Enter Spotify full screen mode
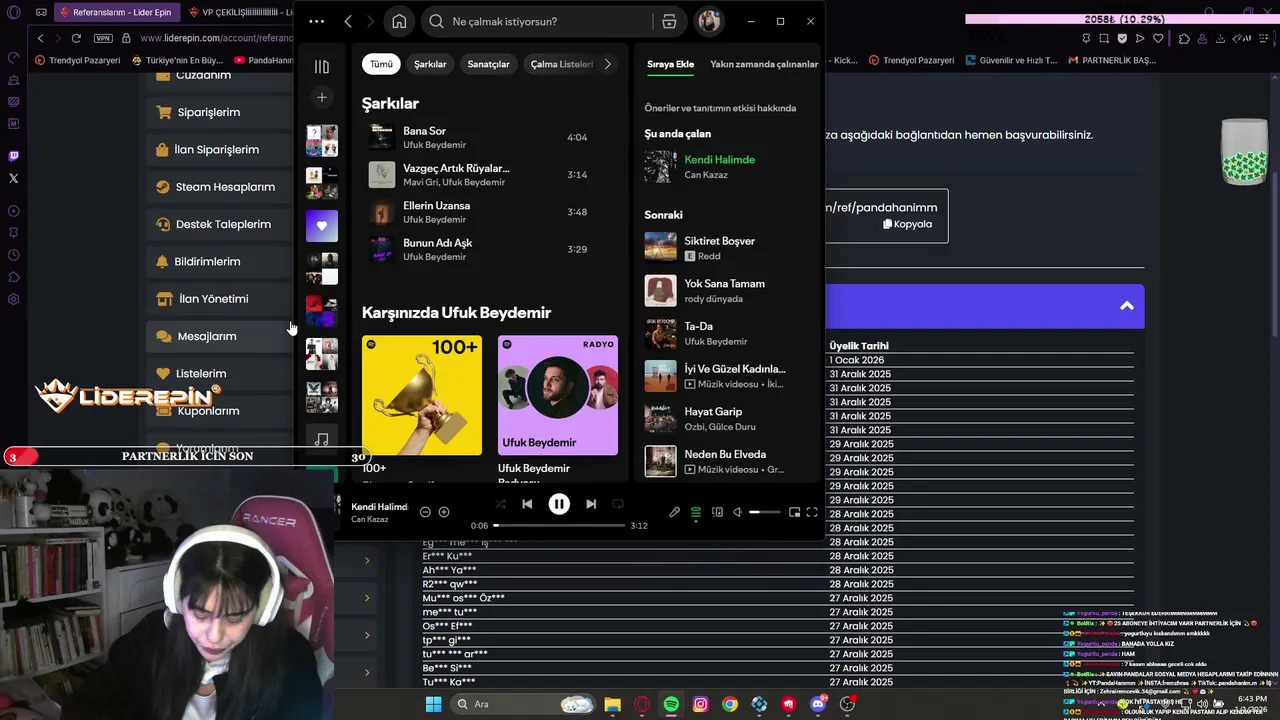 click(812, 512)
